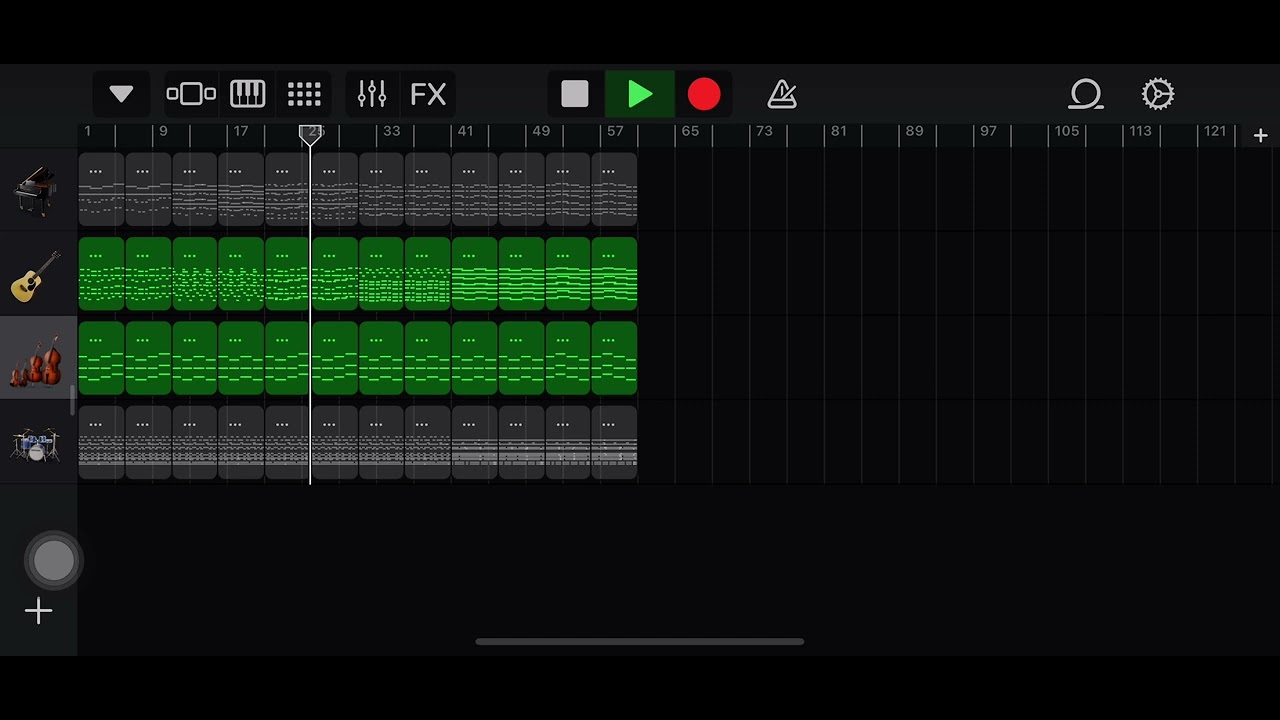Tap bar 73 on the ruler
The image size is (1280, 720).
764,132
